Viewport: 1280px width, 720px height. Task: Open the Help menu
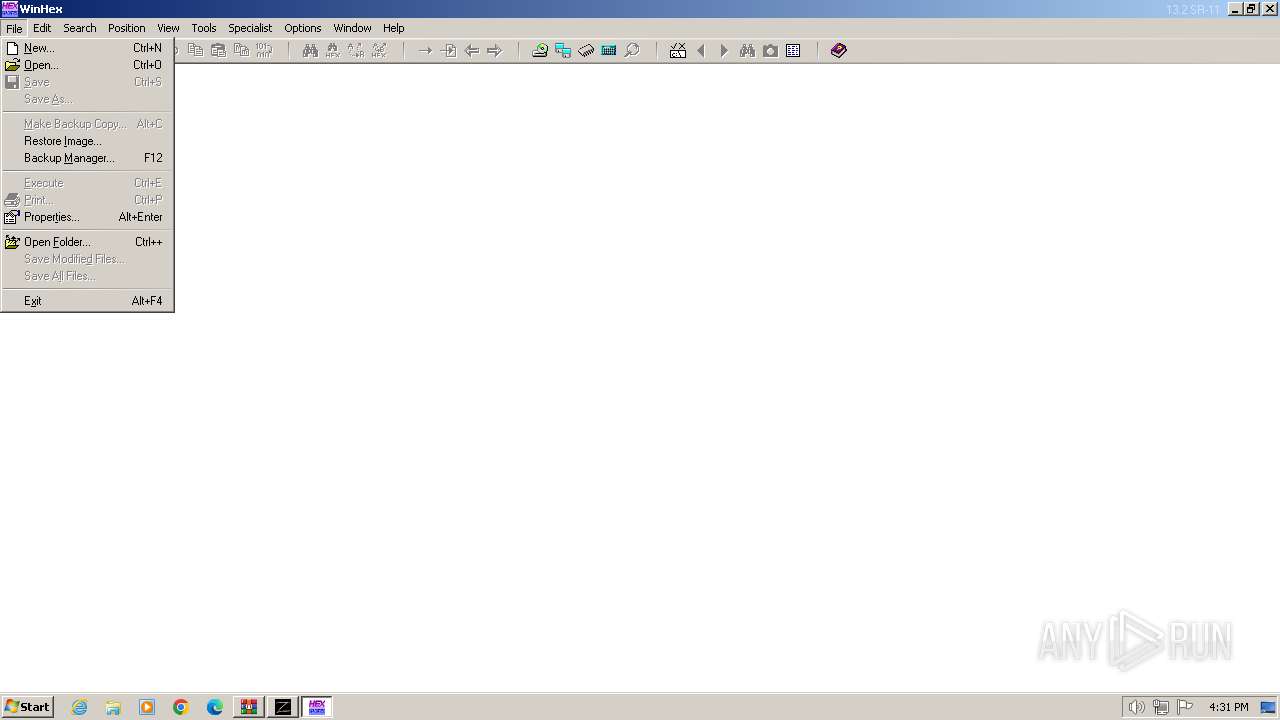click(x=394, y=28)
